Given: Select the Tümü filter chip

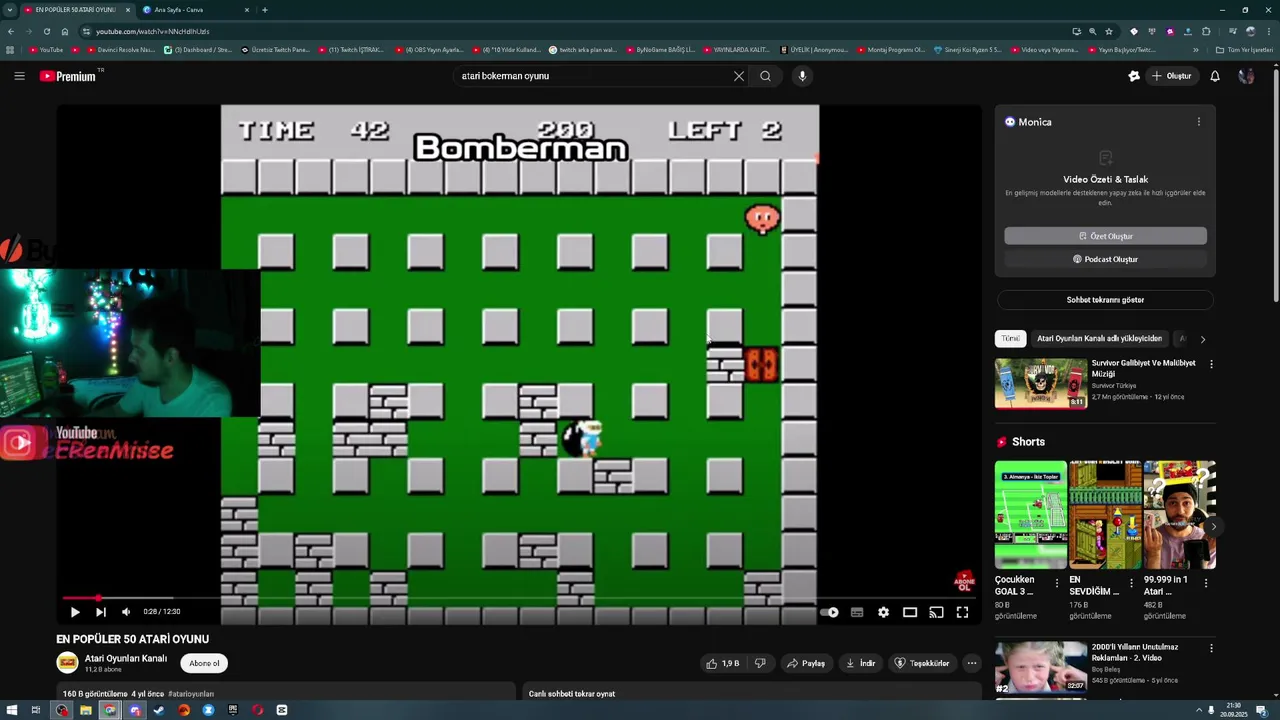Looking at the screenshot, I should (1011, 339).
